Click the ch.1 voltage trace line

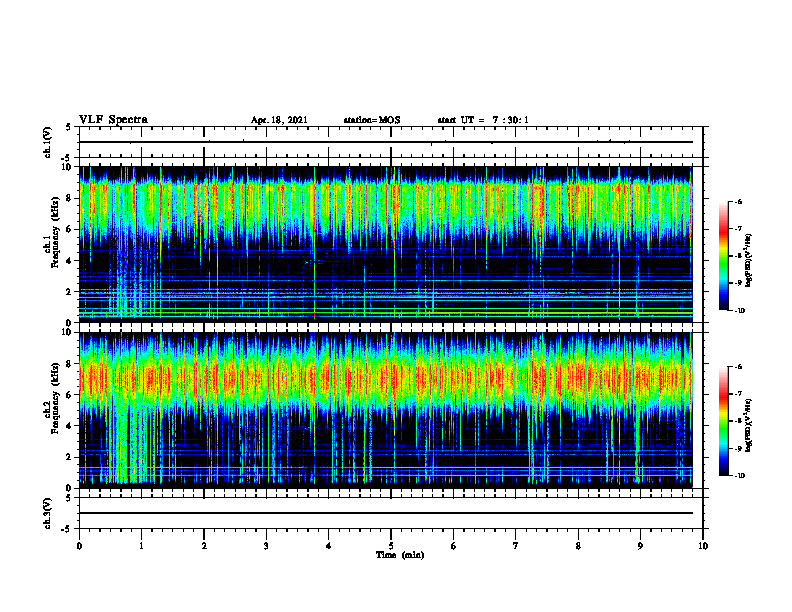pos(386,142)
